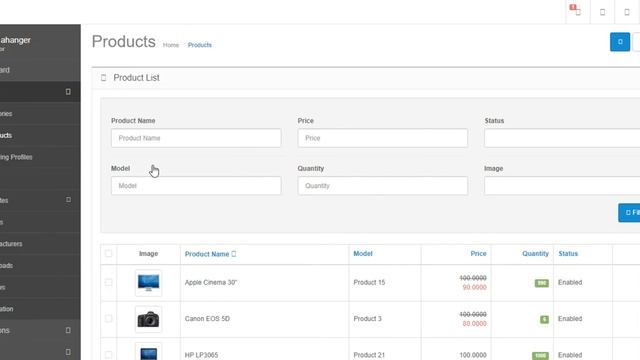Check the Apple Cinema 30" row checkbox
This screenshot has width=640, height=360.
coord(108,282)
